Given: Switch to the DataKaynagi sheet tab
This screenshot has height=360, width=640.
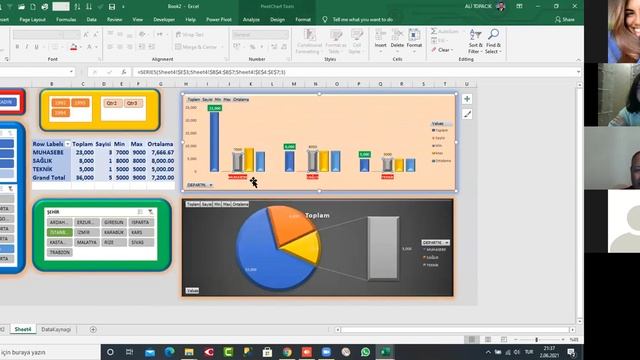Looking at the screenshot, I should 56,329.
